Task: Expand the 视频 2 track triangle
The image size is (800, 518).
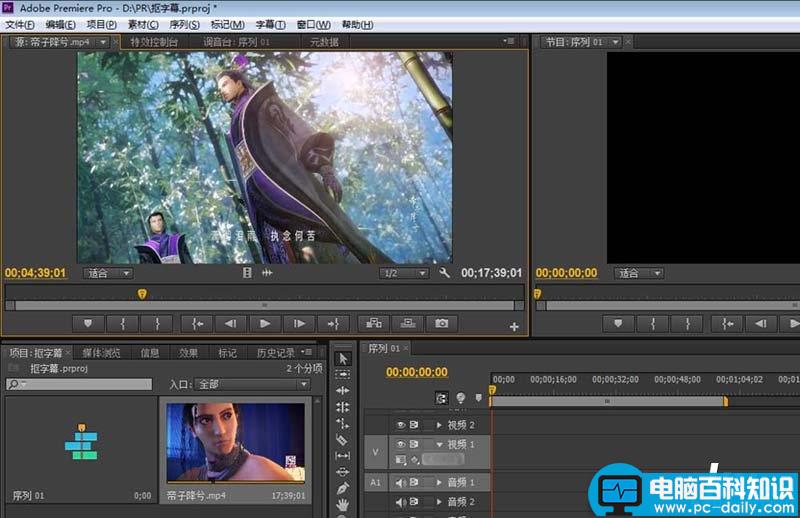Action: (x=437, y=425)
